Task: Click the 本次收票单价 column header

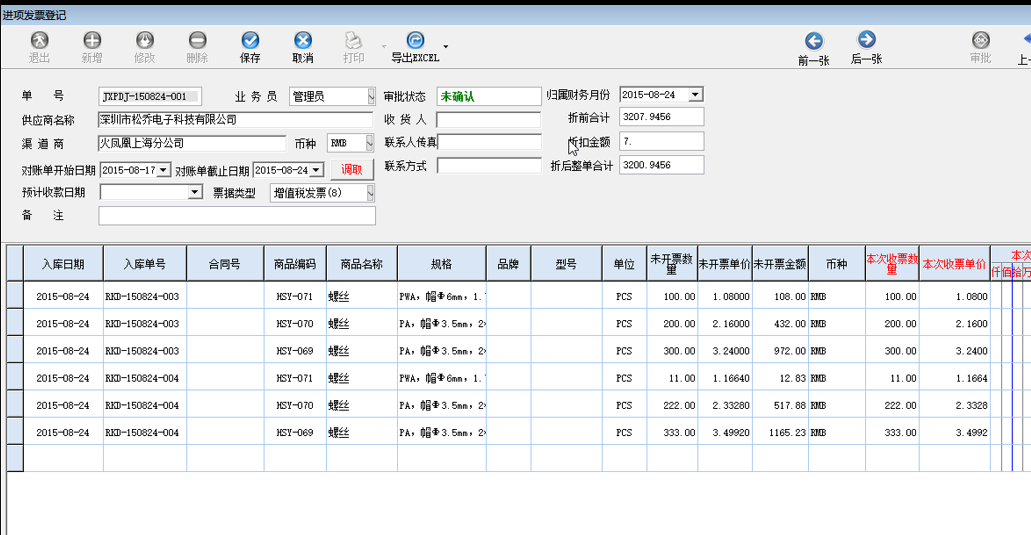Action: point(955,264)
